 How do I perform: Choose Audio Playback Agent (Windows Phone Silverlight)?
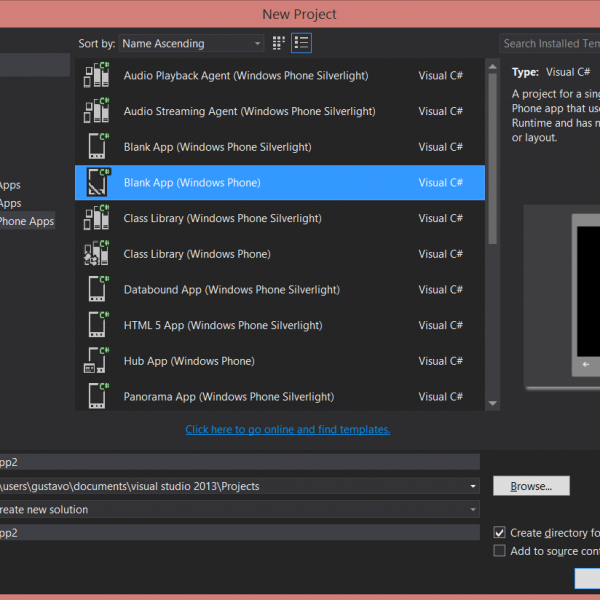tap(246, 76)
